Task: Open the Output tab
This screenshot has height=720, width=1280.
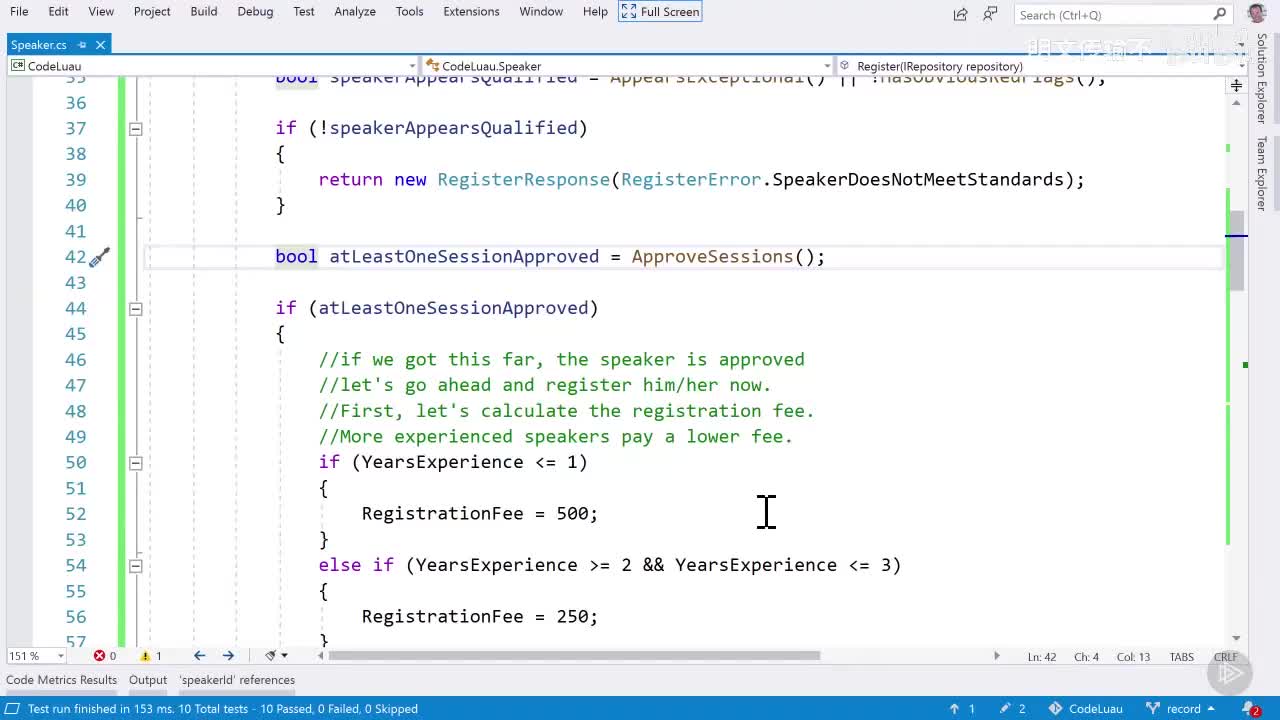Action: 148,680
